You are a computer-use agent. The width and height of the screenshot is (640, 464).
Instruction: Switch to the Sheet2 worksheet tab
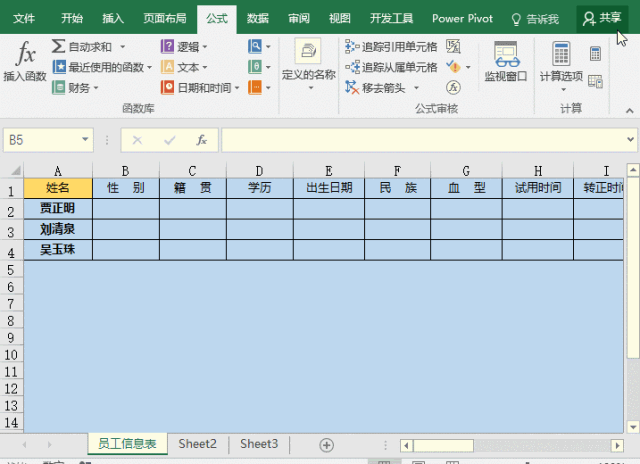[197, 444]
